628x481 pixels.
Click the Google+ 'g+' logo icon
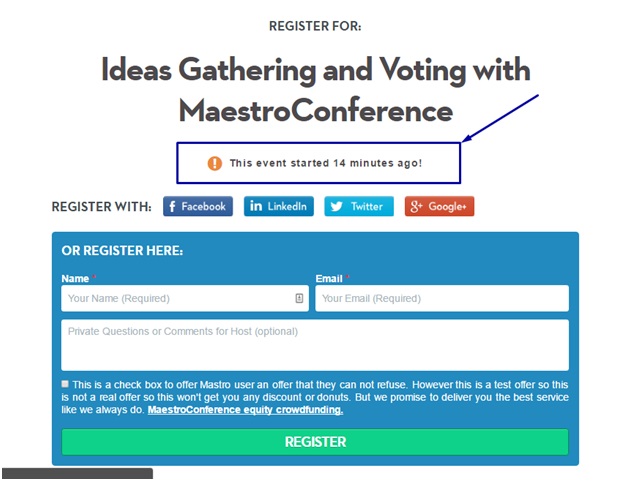coord(416,206)
